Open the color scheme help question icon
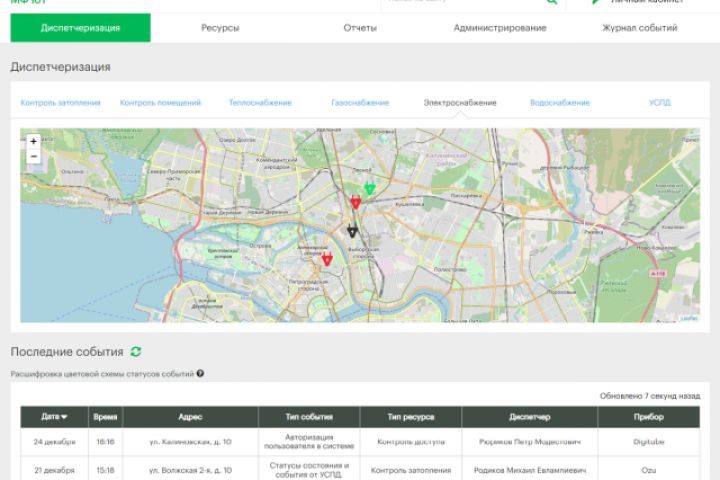Screen dimensions: 720x480 coord(200,373)
